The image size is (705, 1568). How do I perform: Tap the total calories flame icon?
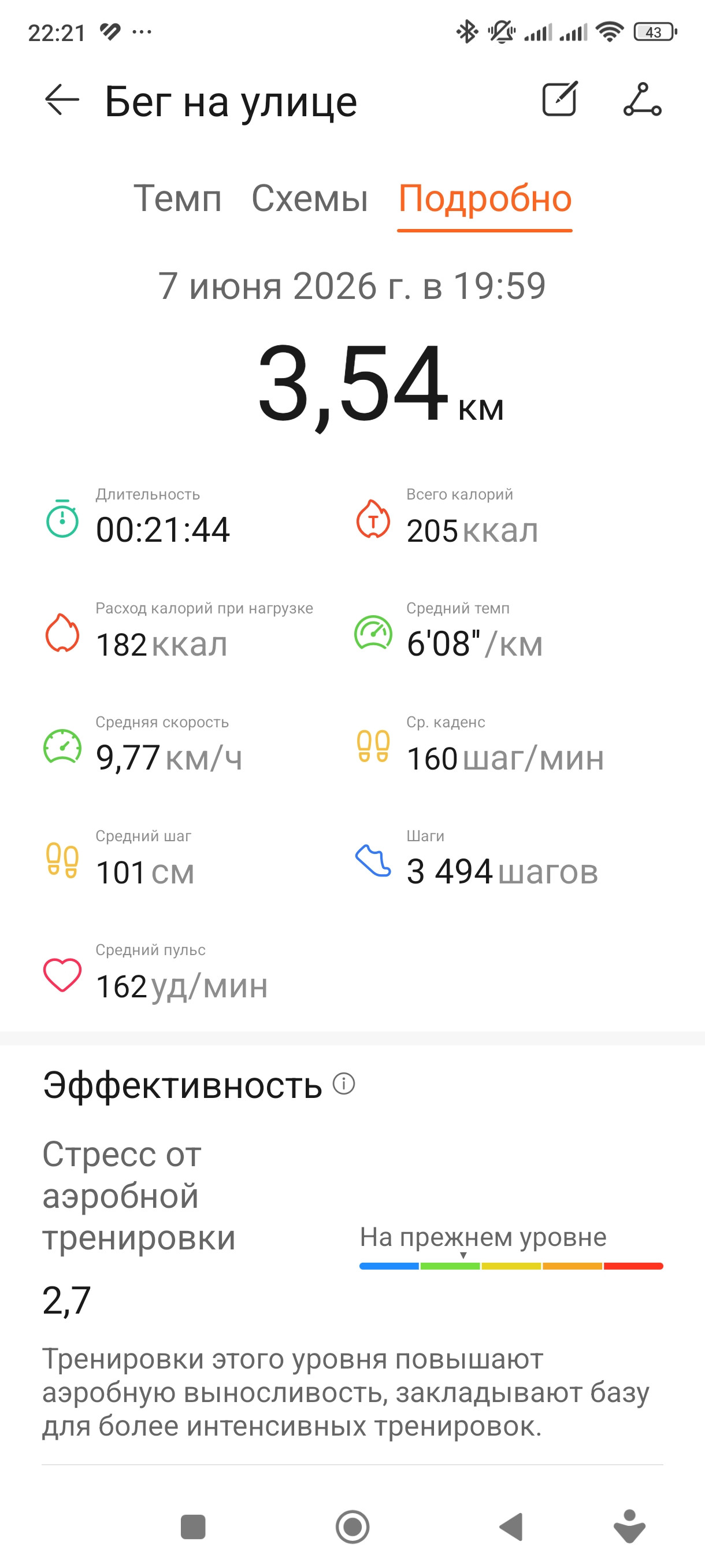point(373,519)
